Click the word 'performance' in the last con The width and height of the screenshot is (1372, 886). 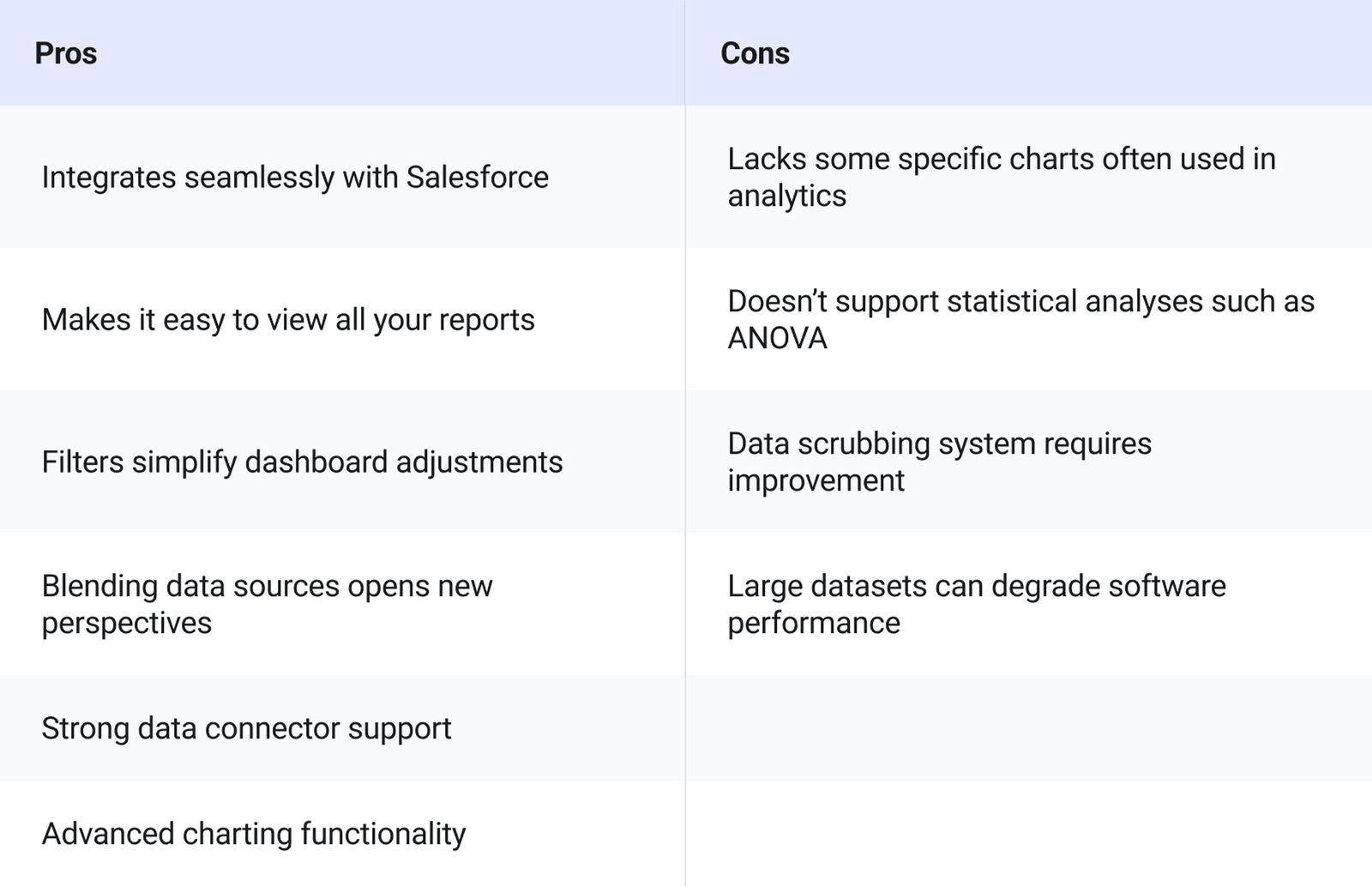(x=814, y=624)
